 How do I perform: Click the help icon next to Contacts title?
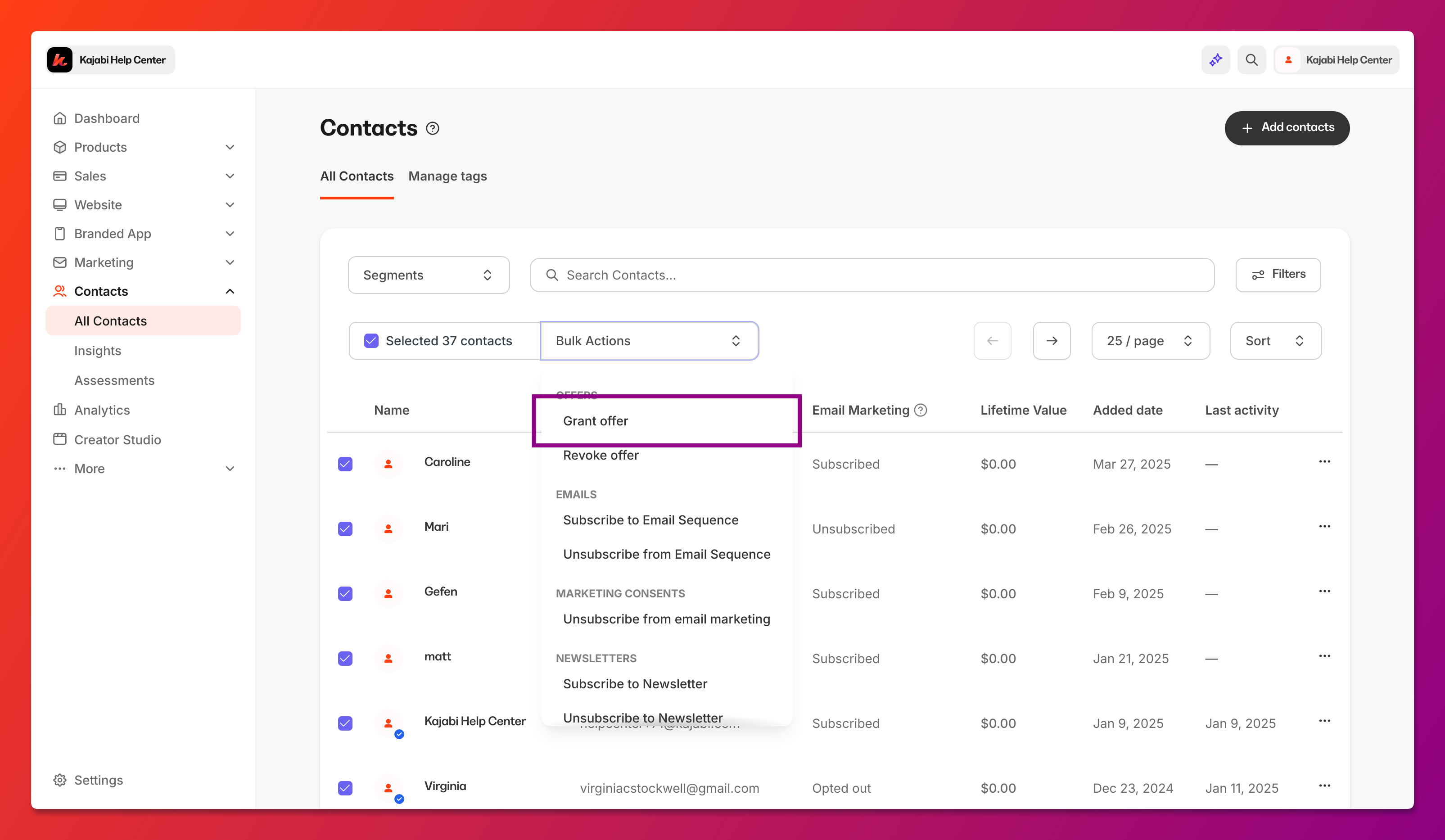pos(432,128)
